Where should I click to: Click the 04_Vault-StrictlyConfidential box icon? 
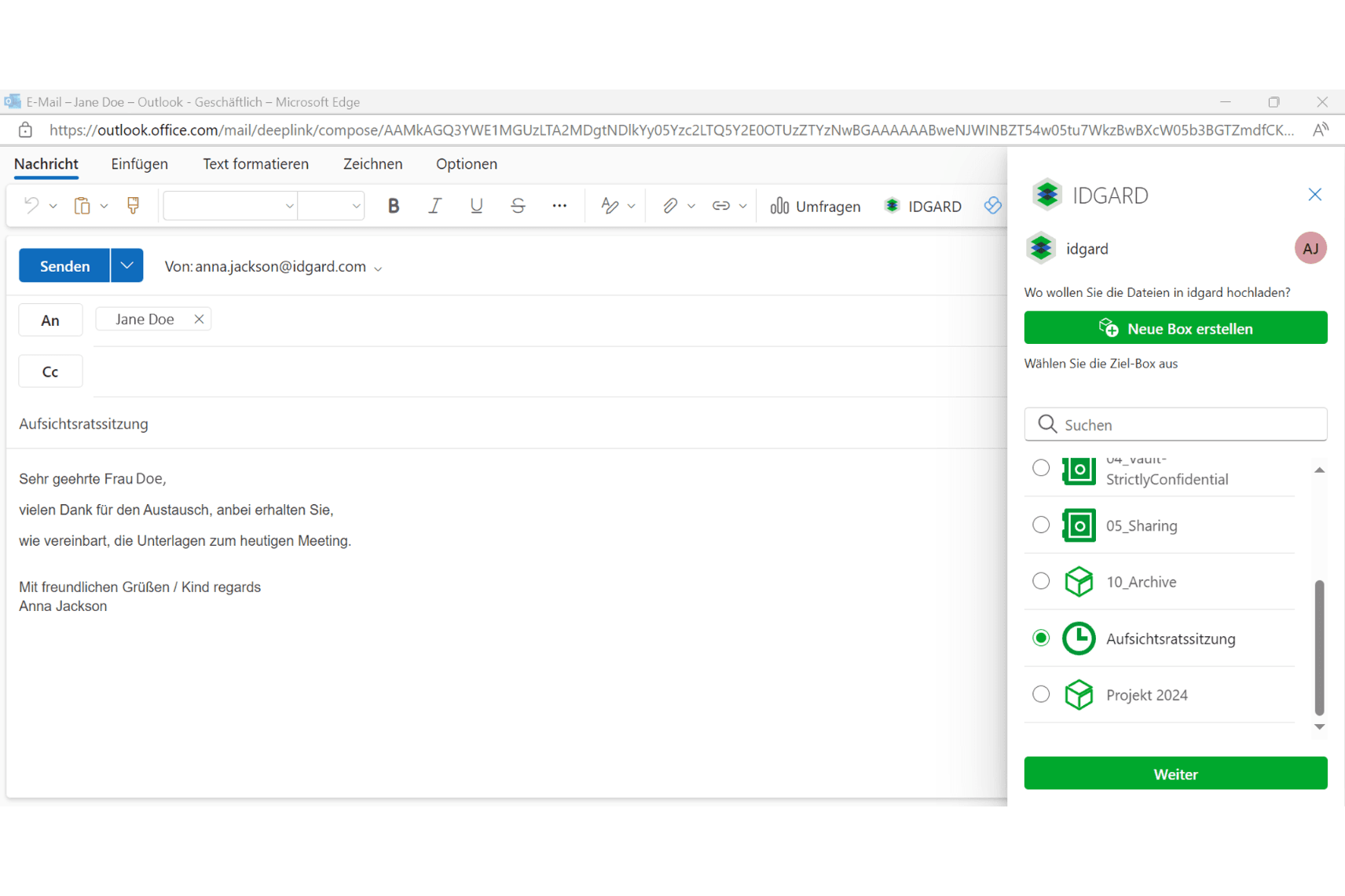coord(1079,470)
